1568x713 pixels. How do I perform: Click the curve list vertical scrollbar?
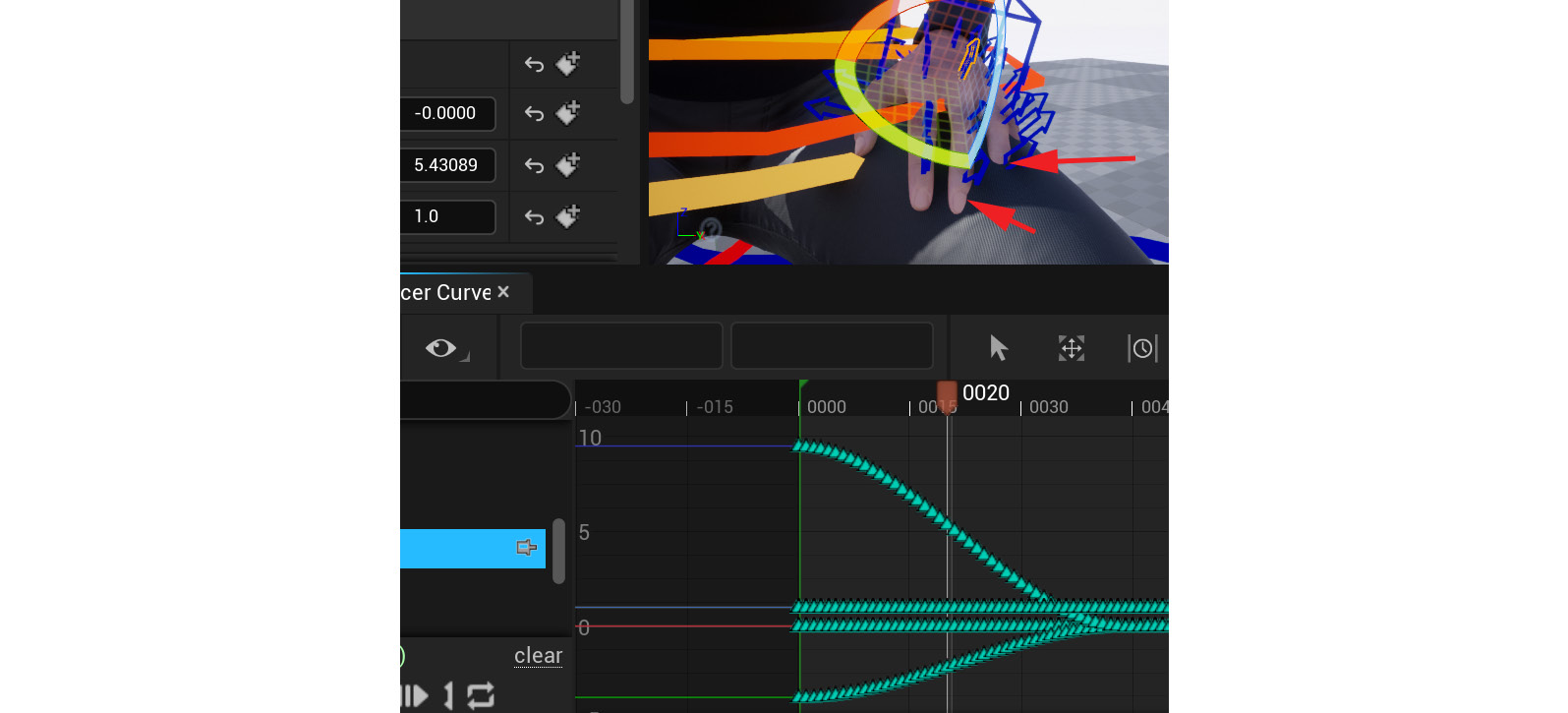pyautogui.click(x=558, y=551)
